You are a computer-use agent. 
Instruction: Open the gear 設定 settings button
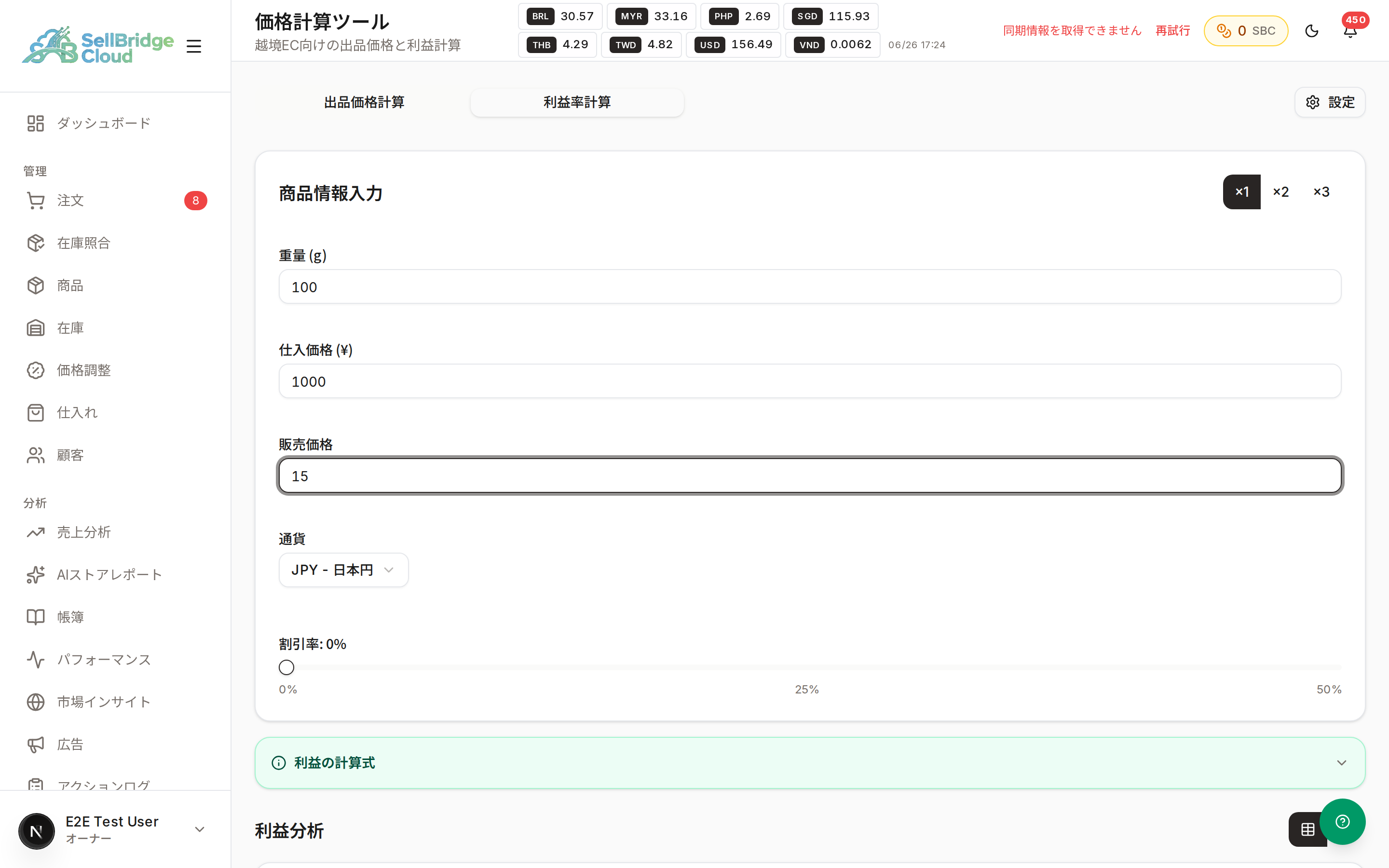tap(1330, 102)
